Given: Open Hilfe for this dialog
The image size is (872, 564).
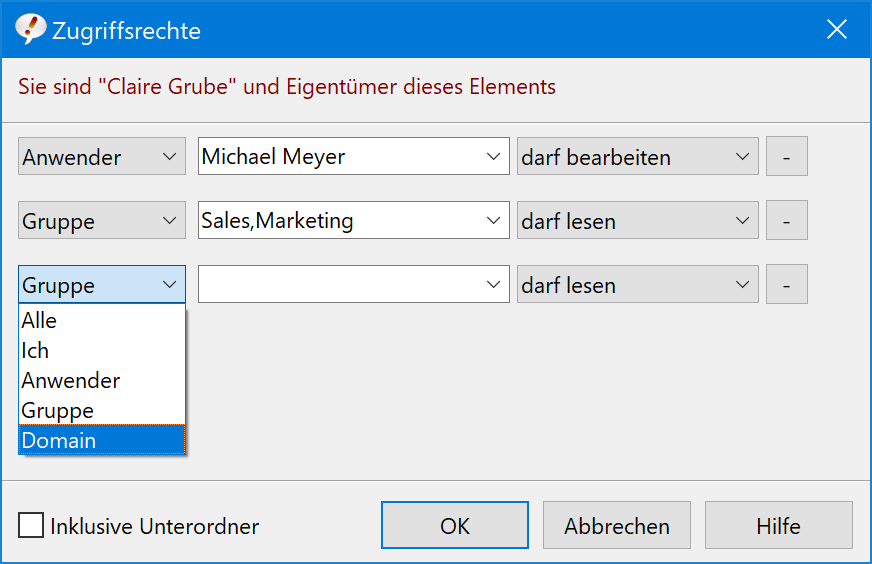Looking at the screenshot, I should click(779, 525).
